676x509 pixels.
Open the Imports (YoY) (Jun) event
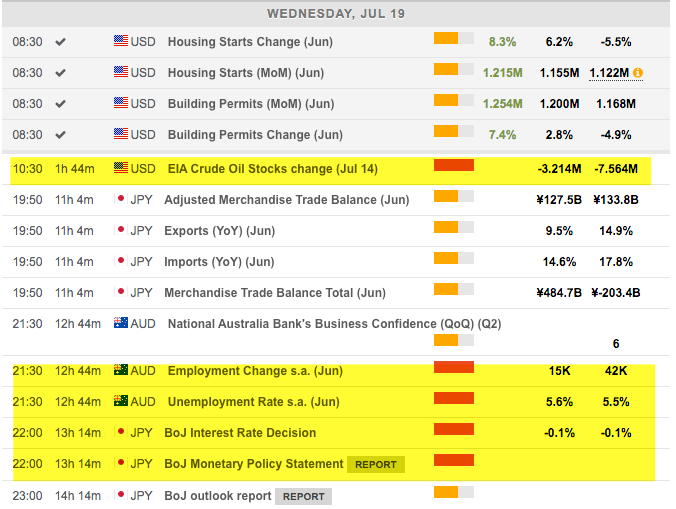219,262
